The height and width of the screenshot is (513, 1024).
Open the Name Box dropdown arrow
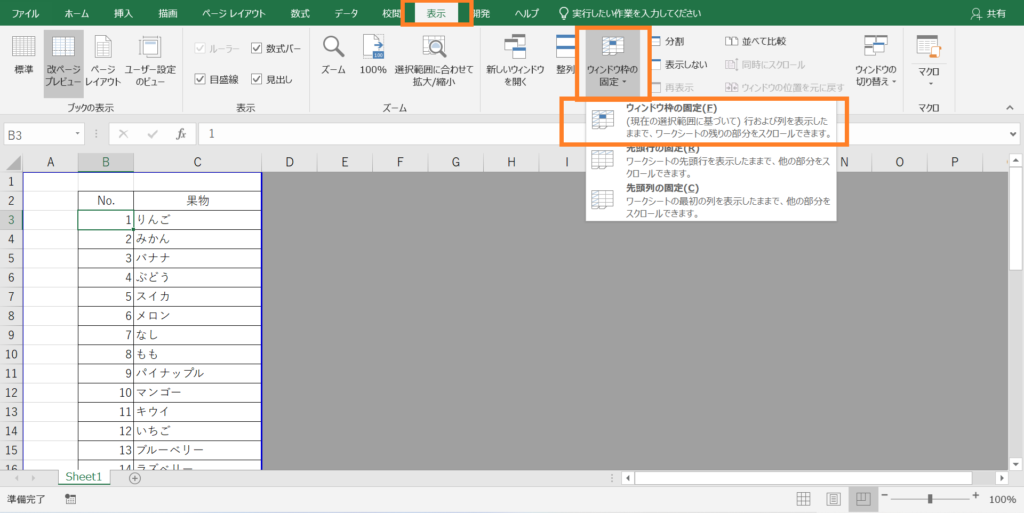click(78, 134)
